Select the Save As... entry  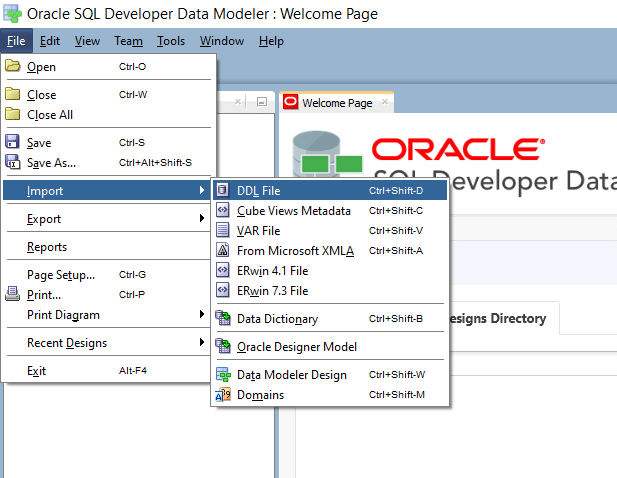107,162
